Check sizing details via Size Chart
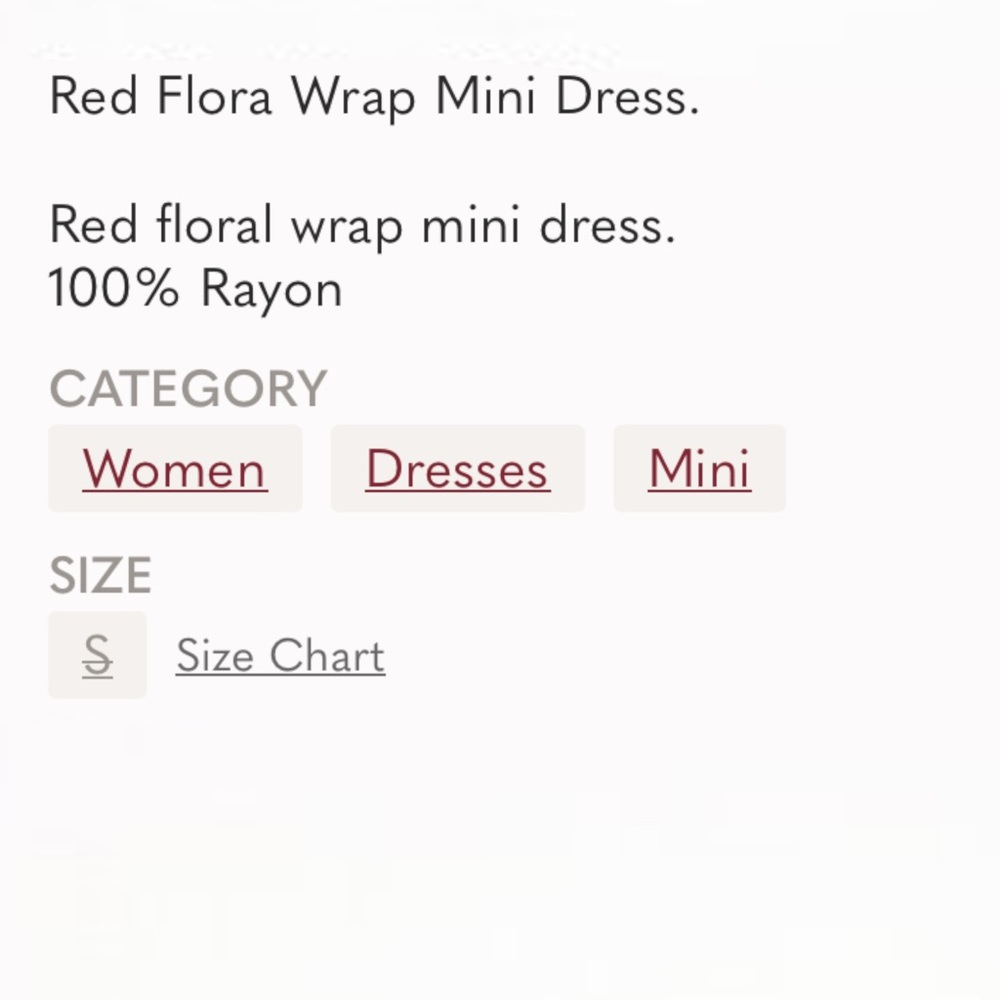The height and width of the screenshot is (1000, 1000). pyautogui.click(x=279, y=655)
